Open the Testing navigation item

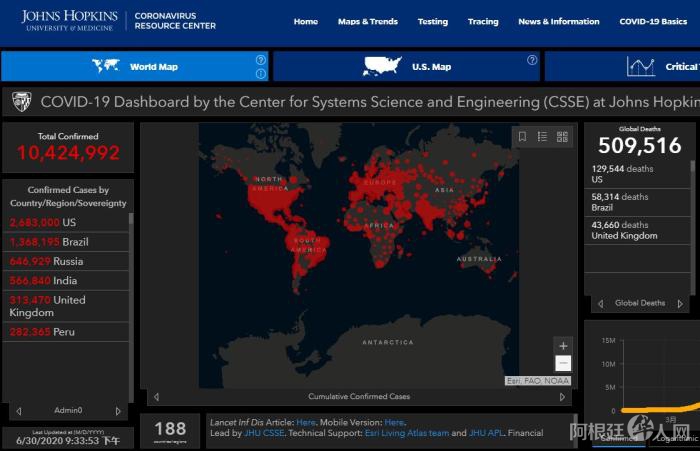(x=432, y=21)
